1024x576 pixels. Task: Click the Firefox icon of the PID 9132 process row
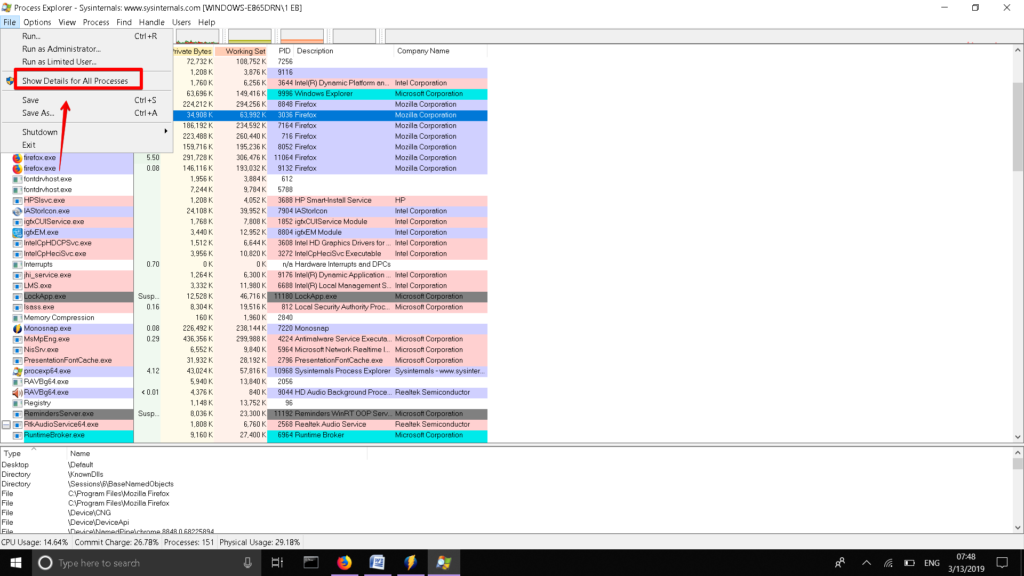click(x=17, y=168)
